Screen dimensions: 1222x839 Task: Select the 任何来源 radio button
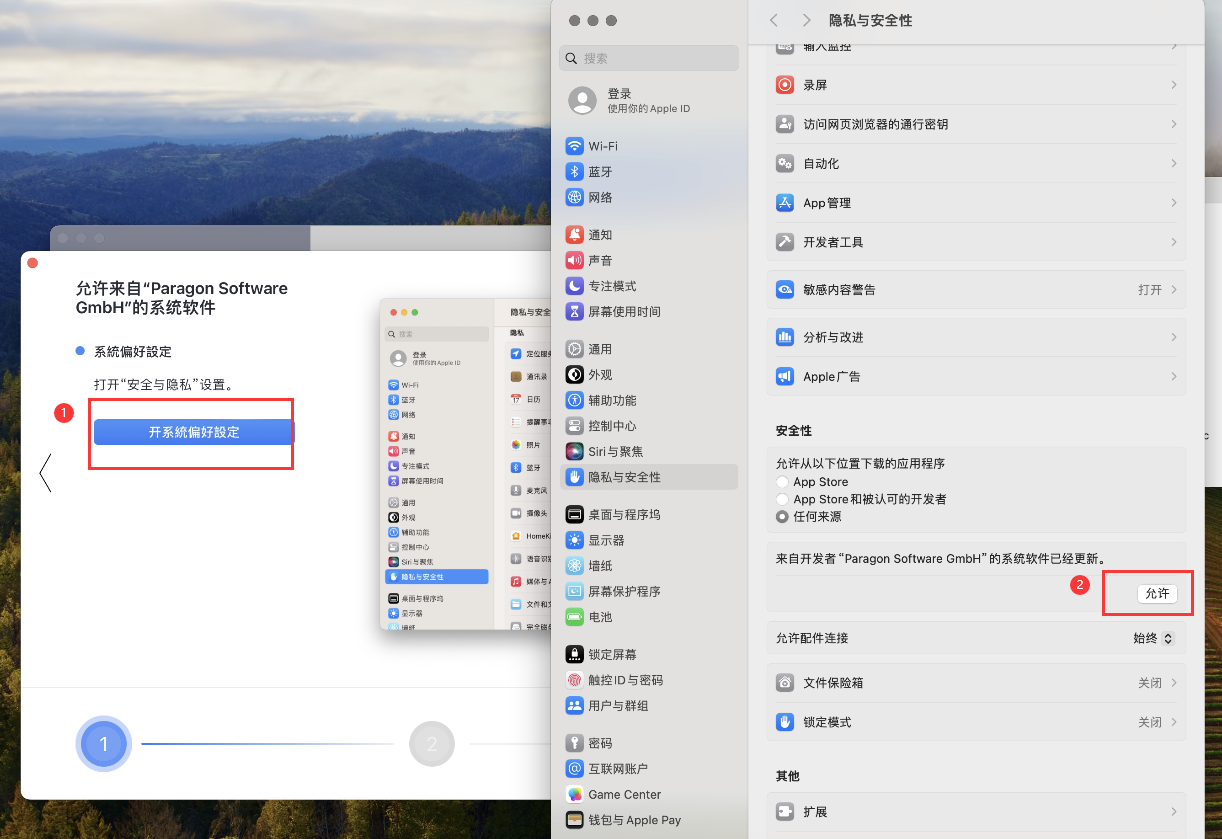coord(783,517)
